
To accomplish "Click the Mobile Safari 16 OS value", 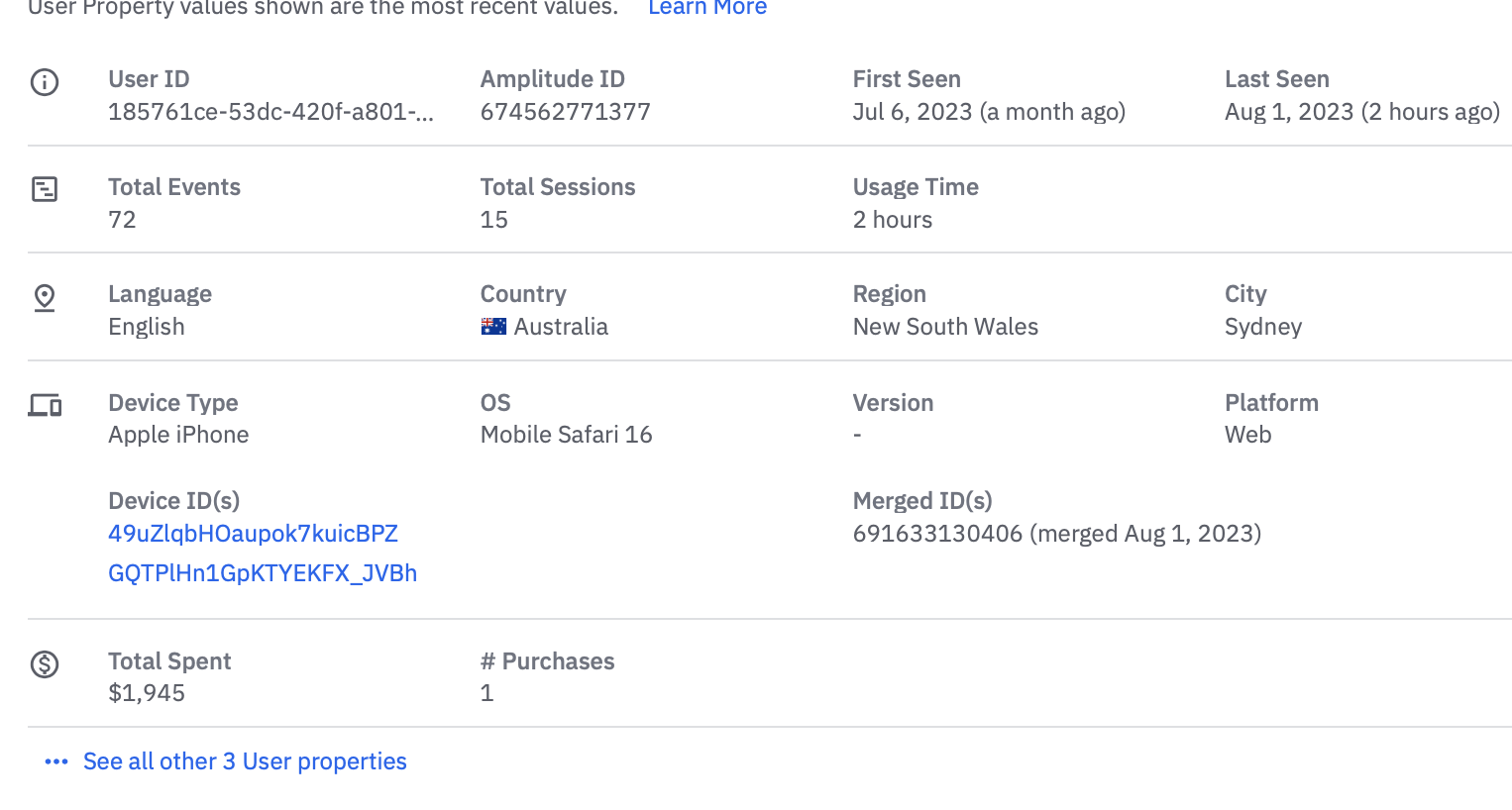I will point(566,435).
